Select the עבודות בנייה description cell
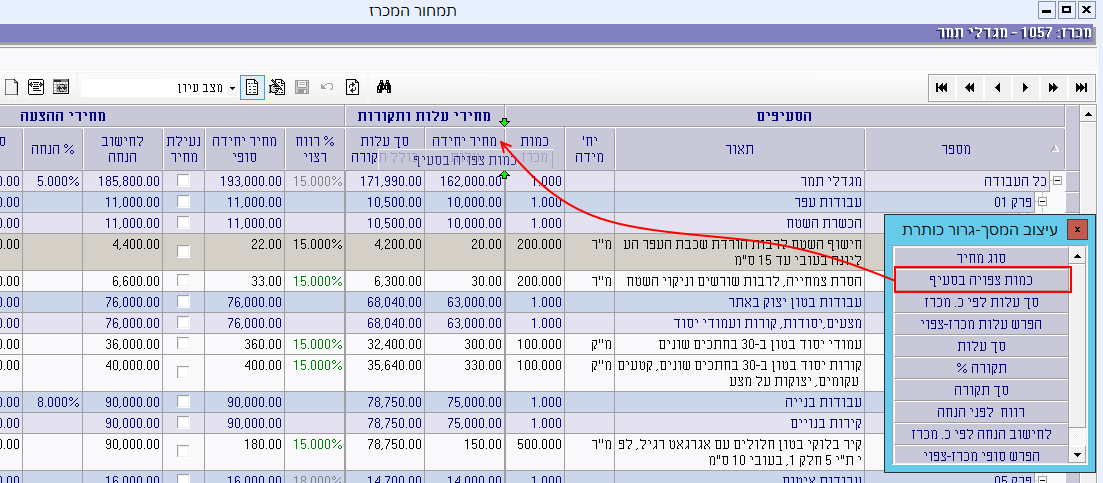 coord(739,402)
